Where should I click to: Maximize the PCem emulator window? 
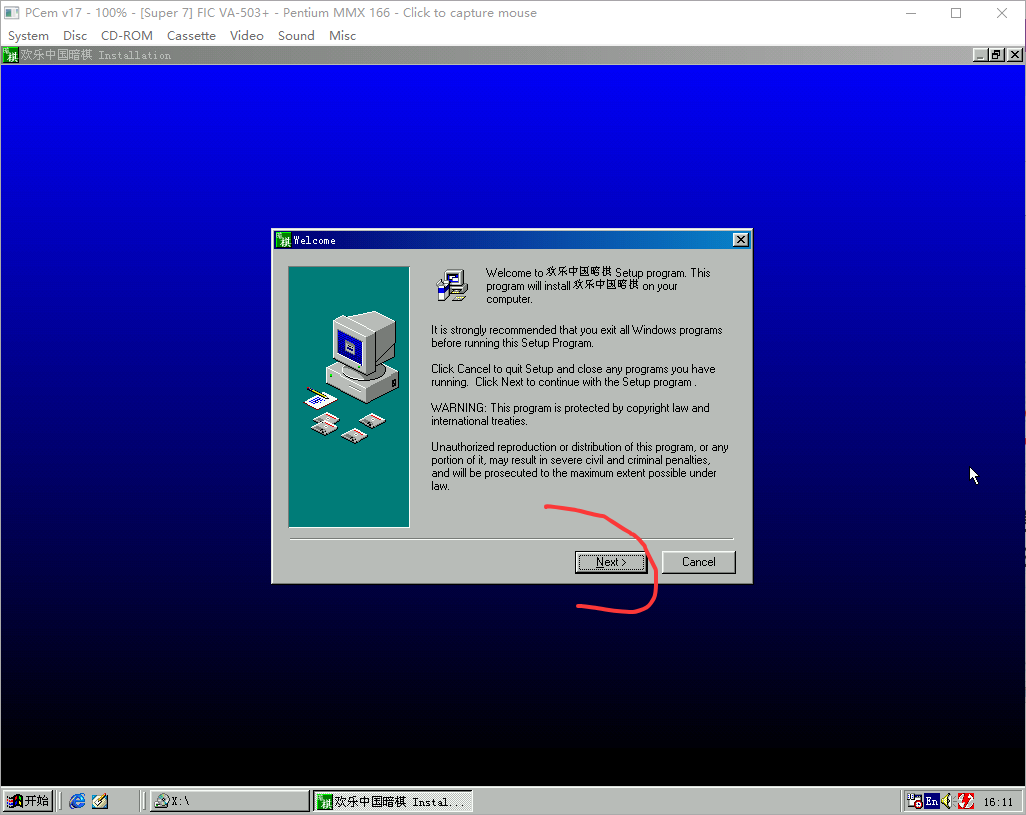(956, 13)
